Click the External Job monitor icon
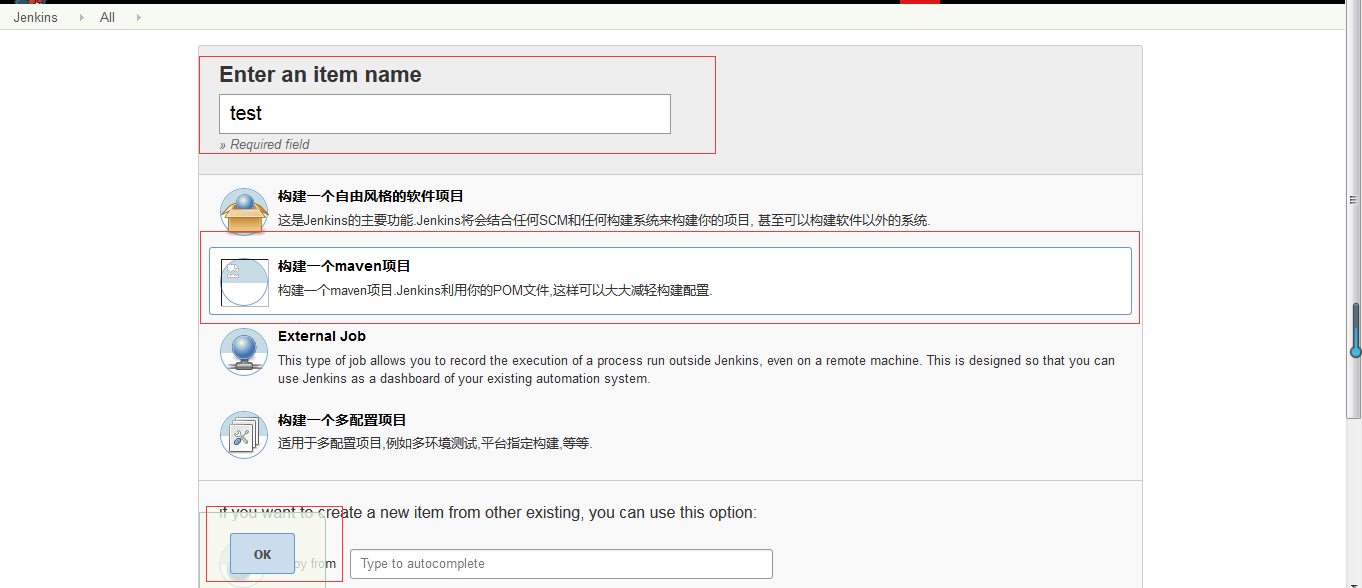This screenshot has height=588, width=1362. tap(244, 352)
